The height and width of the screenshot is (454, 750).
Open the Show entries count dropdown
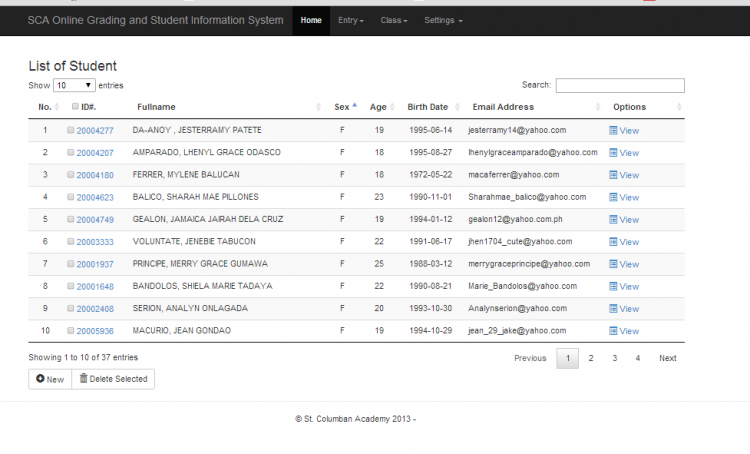click(x=75, y=86)
